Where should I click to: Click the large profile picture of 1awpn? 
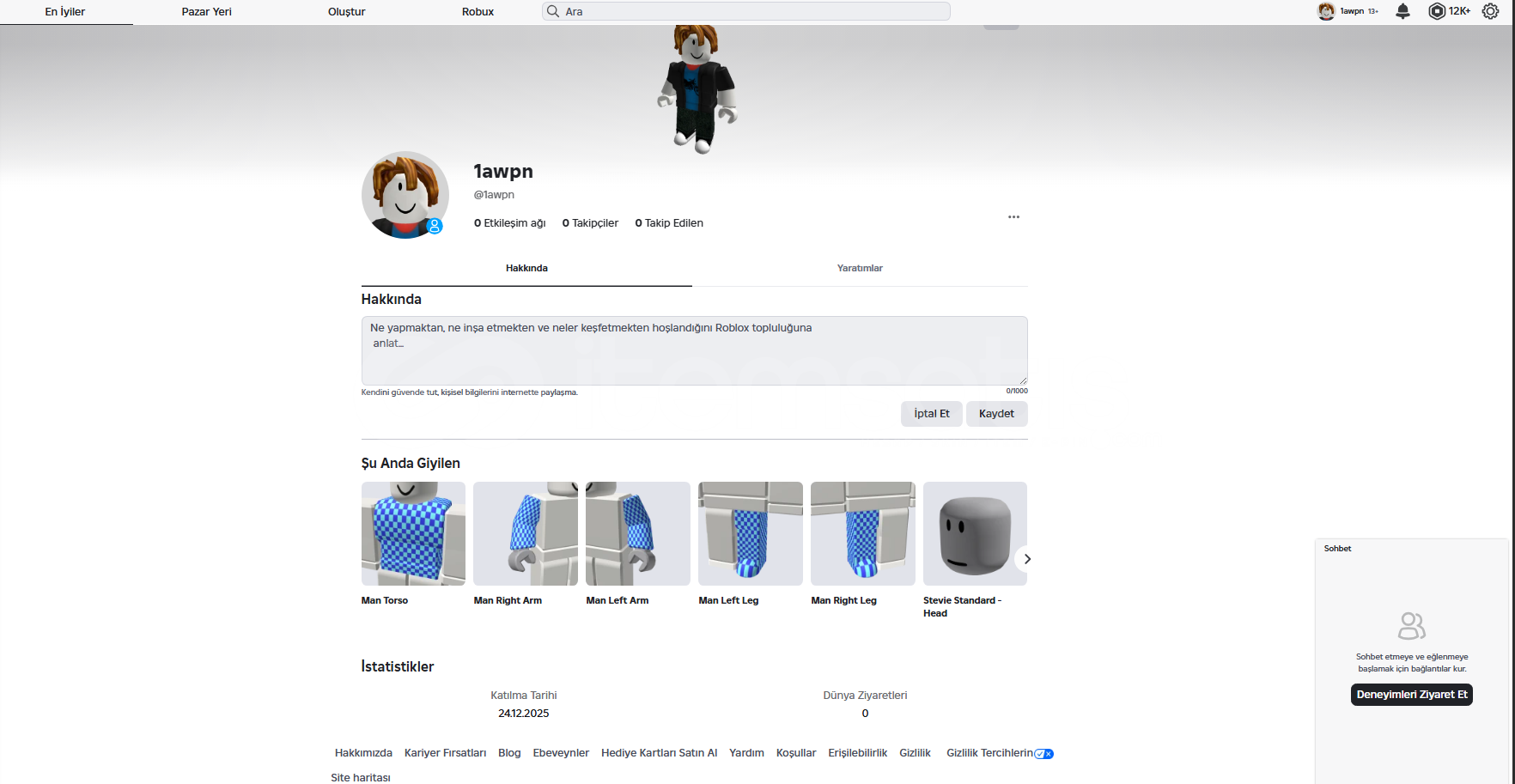tap(405, 195)
